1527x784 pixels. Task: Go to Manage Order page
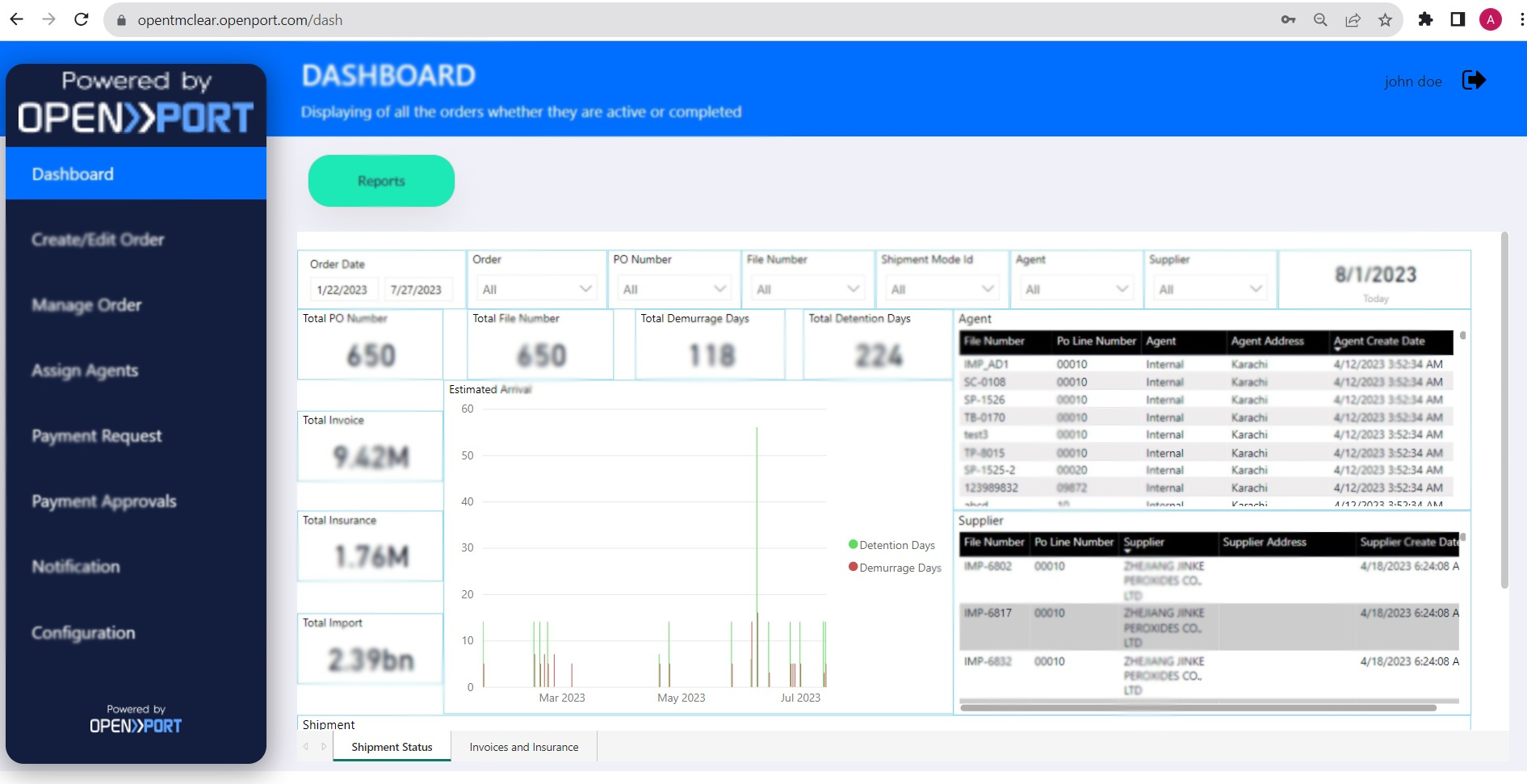point(86,305)
